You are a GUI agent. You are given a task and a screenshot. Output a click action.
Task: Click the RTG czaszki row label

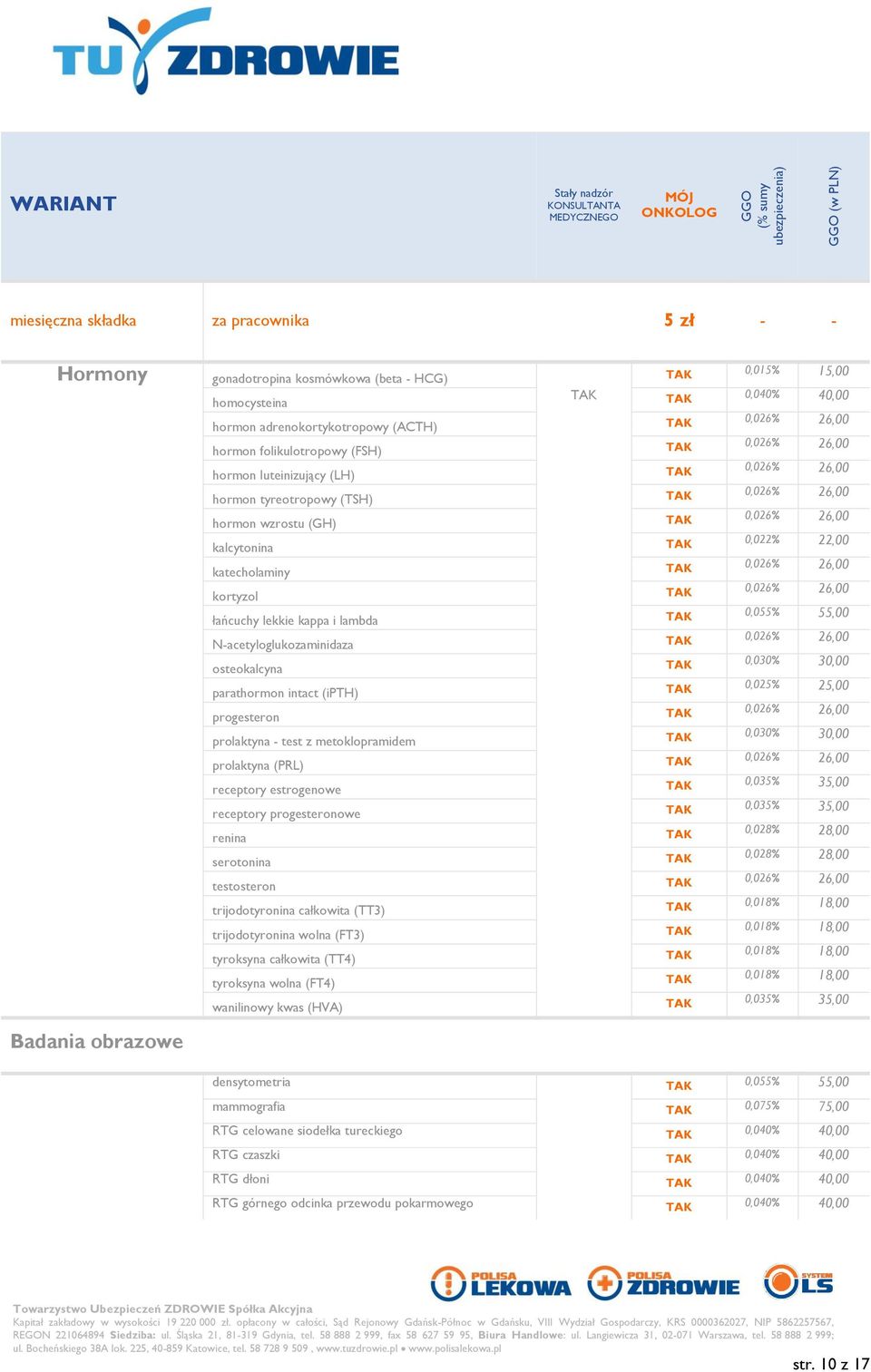click(246, 1154)
